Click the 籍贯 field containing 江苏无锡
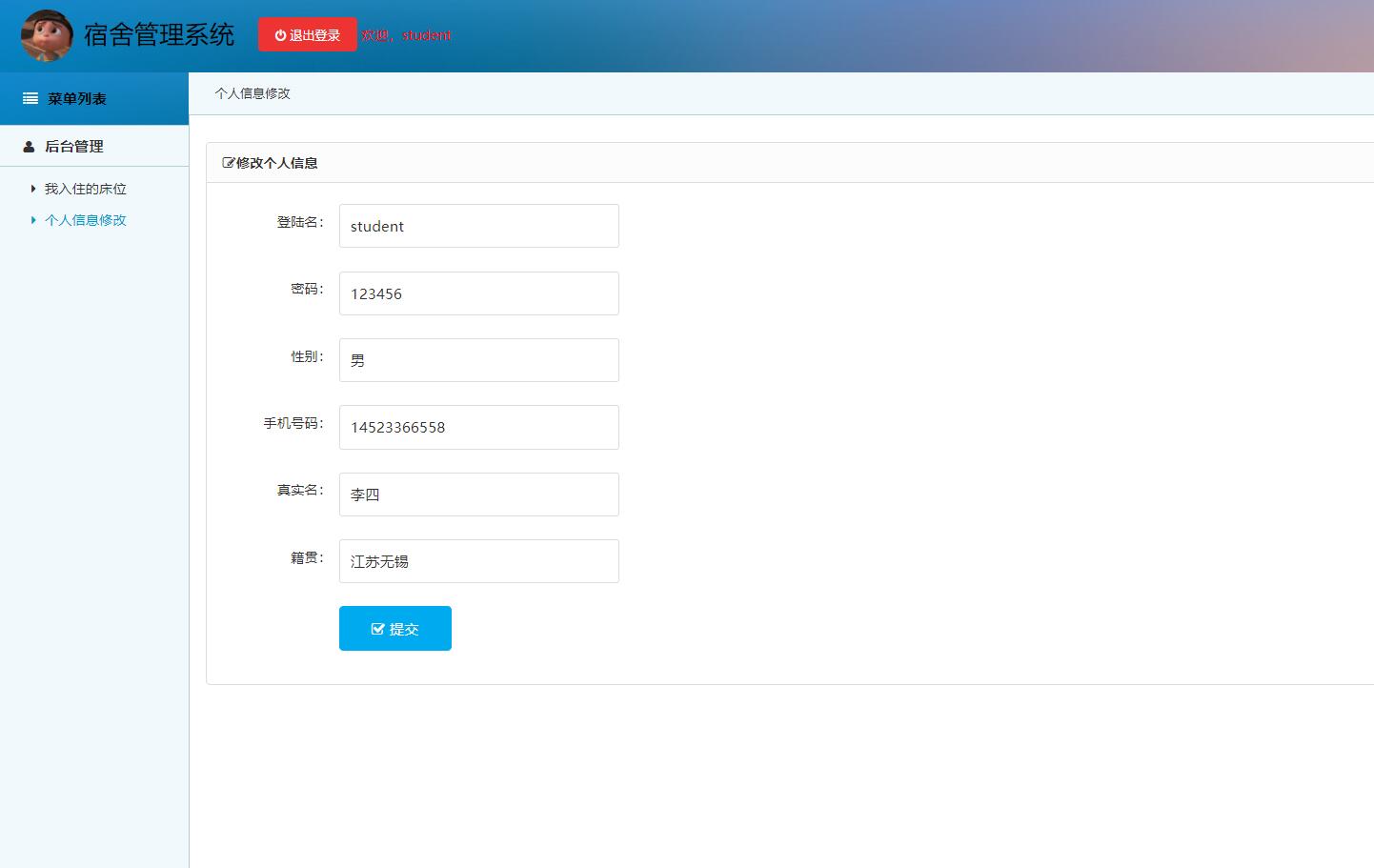The height and width of the screenshot is (868, 1374). click(x=478, y=560)
